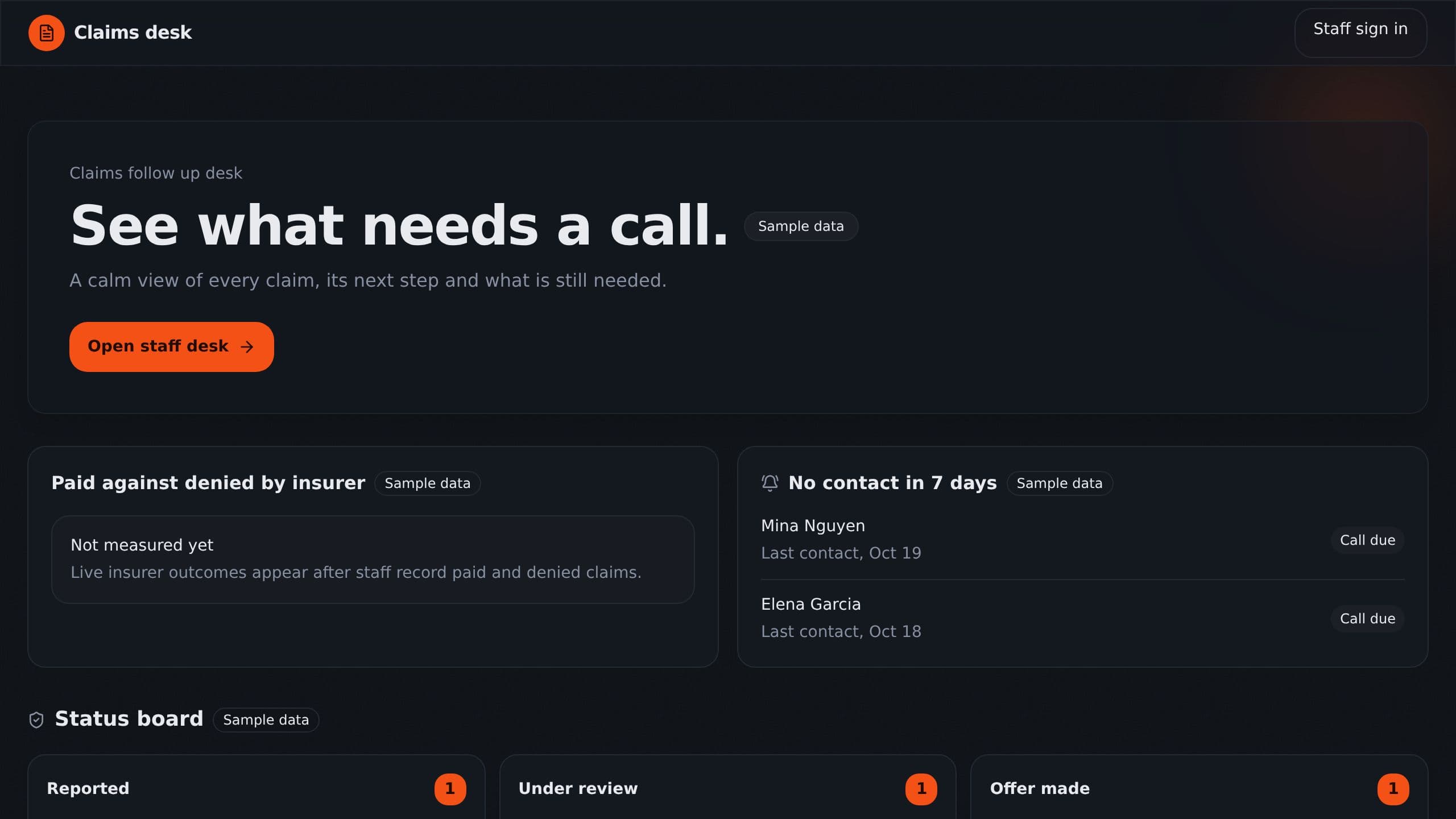Click the count badge in the Reported column
This screenshot has height=819, width=1456.
(x=450, y=789)
